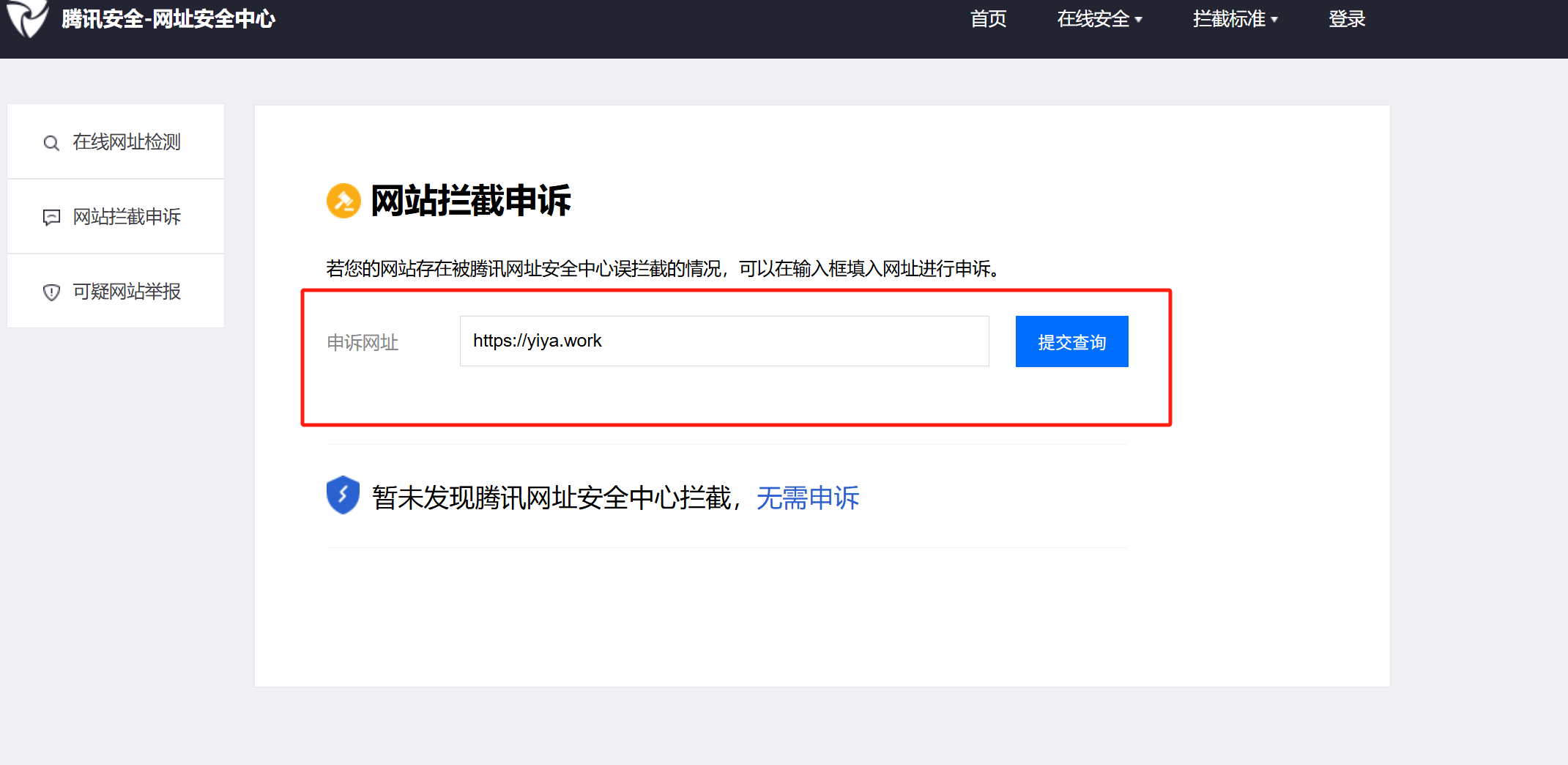
Task: Click the Tencent Security shield logo
Action: coord(27,18)
